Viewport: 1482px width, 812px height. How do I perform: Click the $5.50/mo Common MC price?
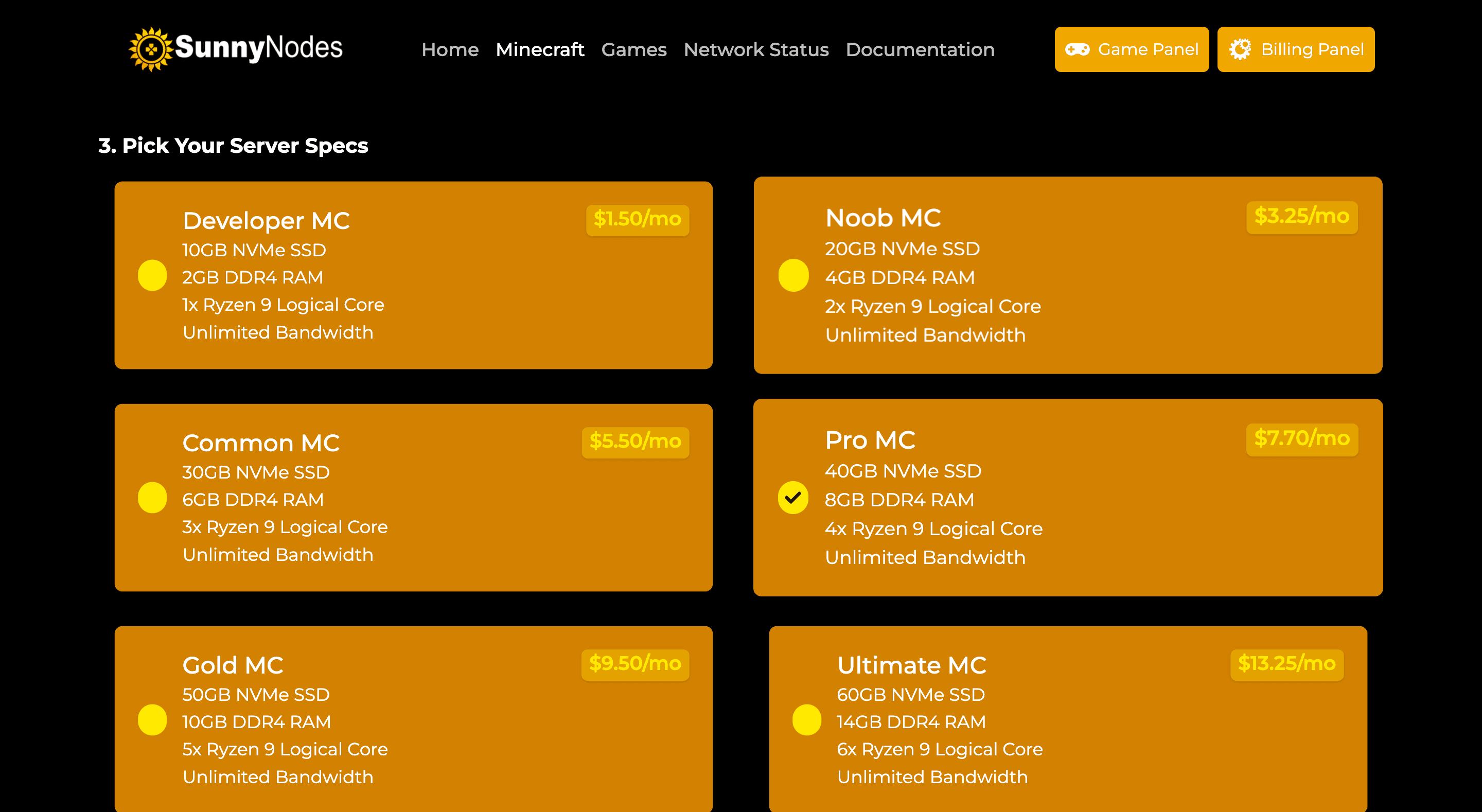635,442
